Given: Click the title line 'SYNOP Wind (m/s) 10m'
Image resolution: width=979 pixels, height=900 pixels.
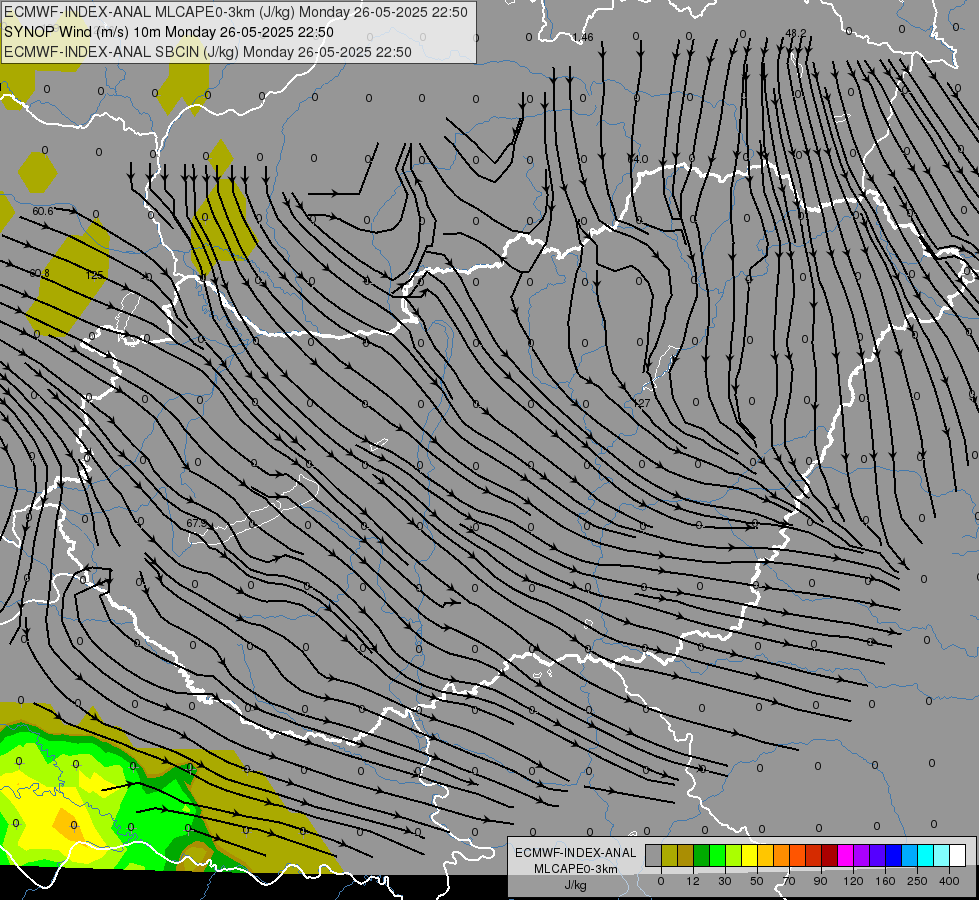Looking at the screenshot, I should (x=82, y=32).
